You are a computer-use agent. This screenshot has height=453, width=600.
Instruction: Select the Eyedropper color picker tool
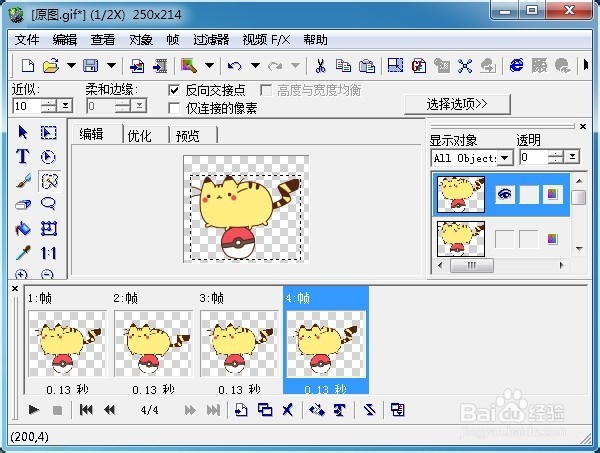click(x=23, y=253)
